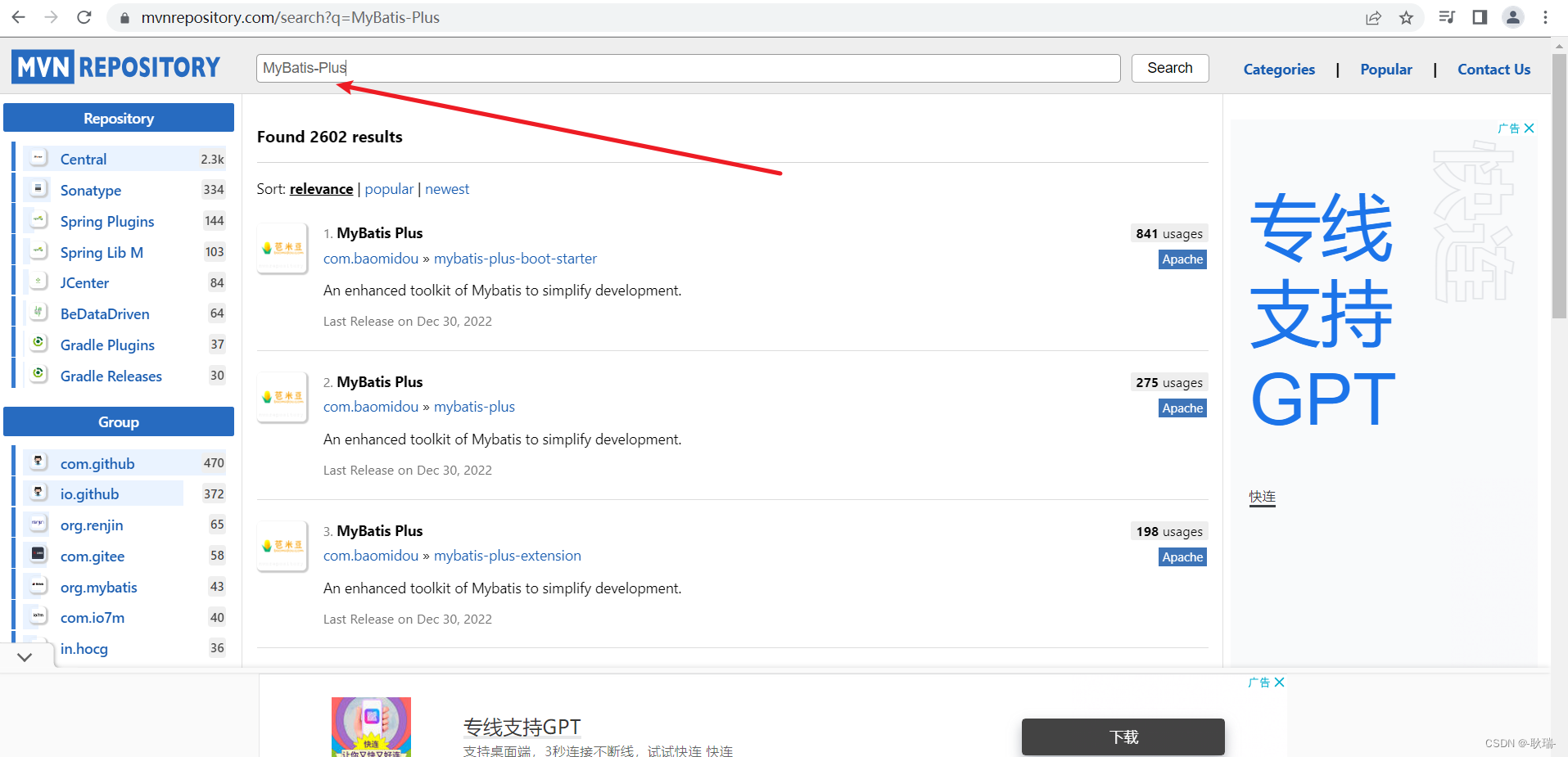The image size is (1568, 757).
Task: Filter by Gradle Releases repository
Action: point(111,376)
